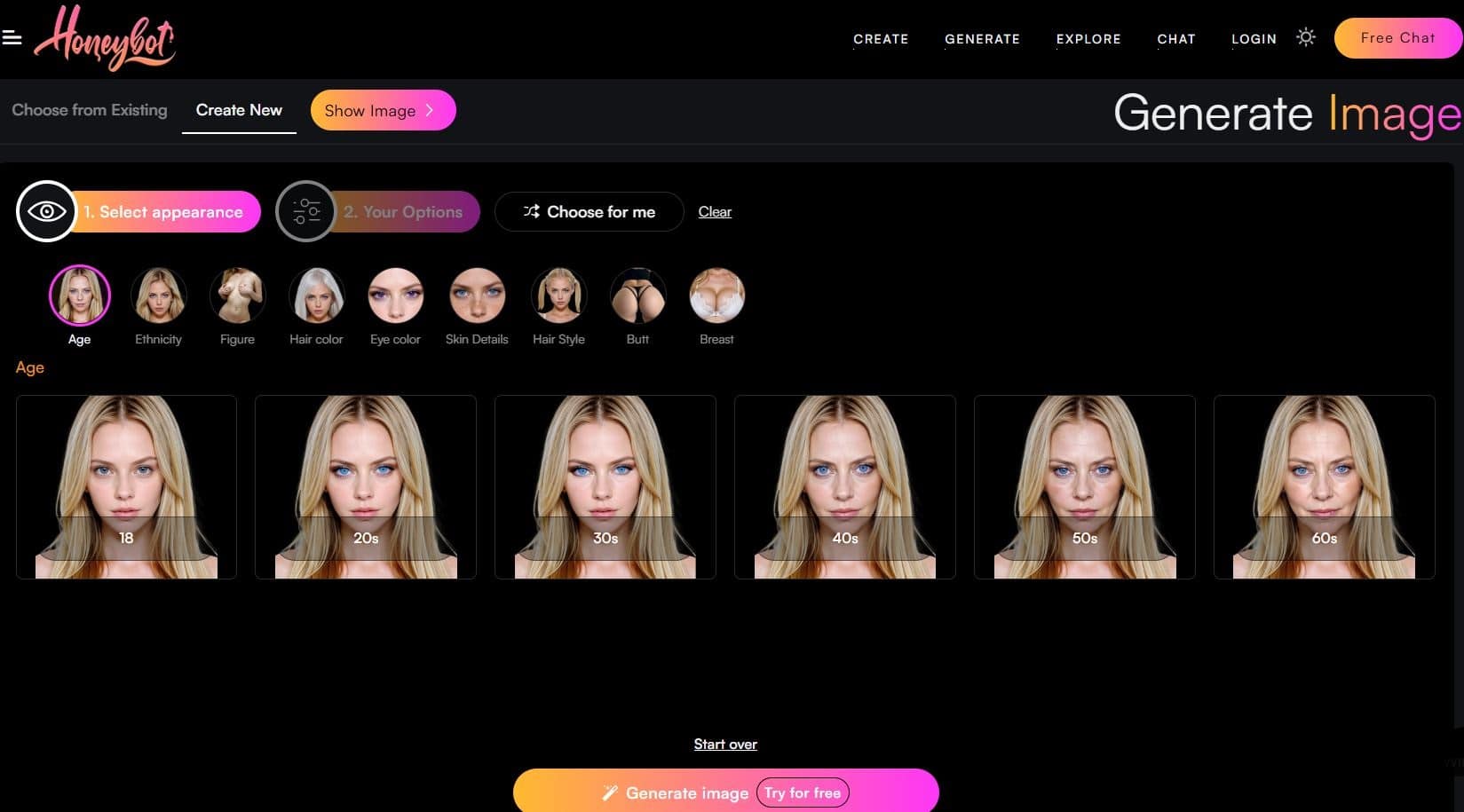The width and height of the screenshot is (1464, 812).
Task: Open the EXPLORE nav item
Action: 1088,39
